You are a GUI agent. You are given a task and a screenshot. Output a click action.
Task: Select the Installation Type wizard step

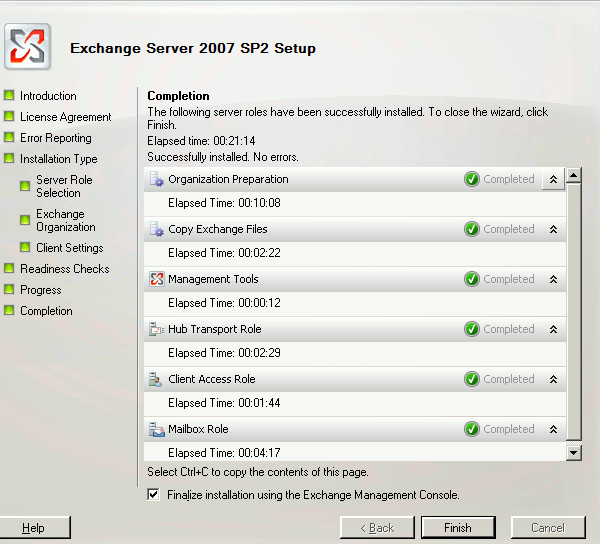59,159
